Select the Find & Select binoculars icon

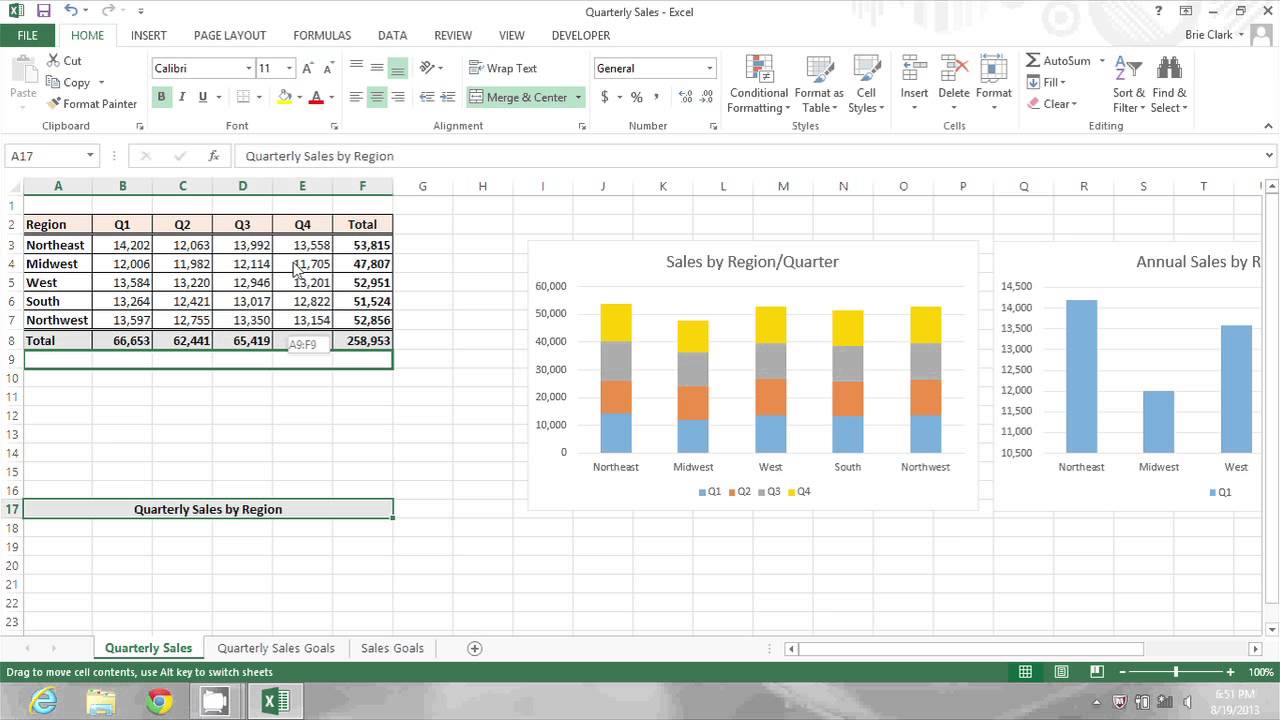point(1169,69)
